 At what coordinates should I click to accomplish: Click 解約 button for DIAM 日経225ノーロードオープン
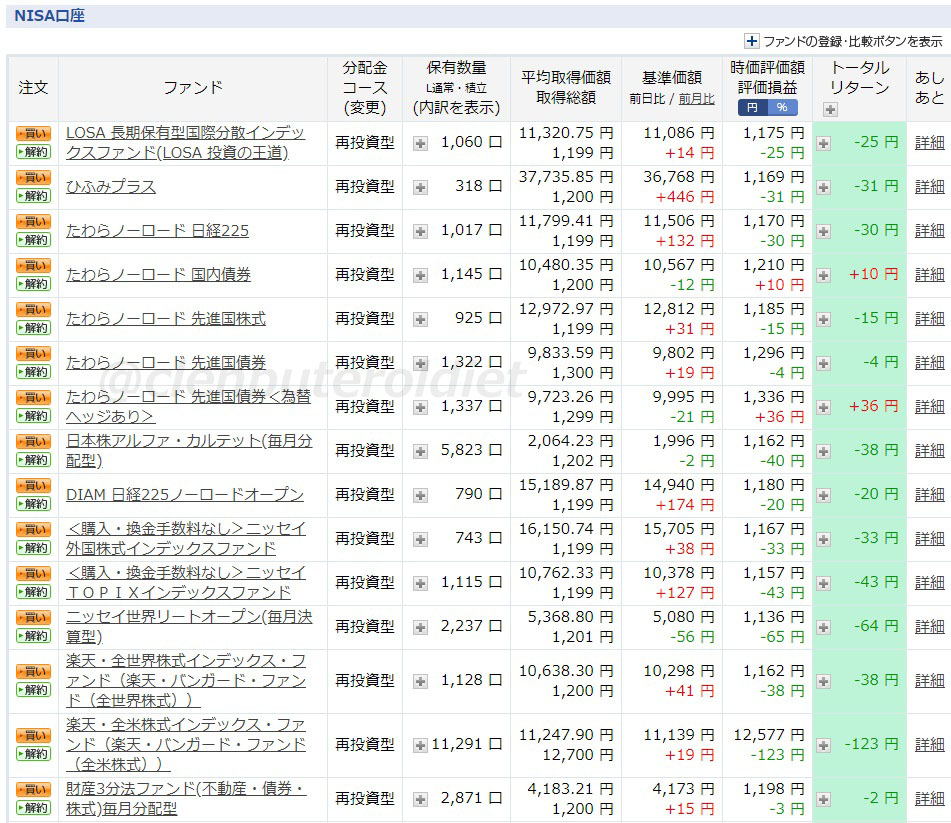point(33,504)
